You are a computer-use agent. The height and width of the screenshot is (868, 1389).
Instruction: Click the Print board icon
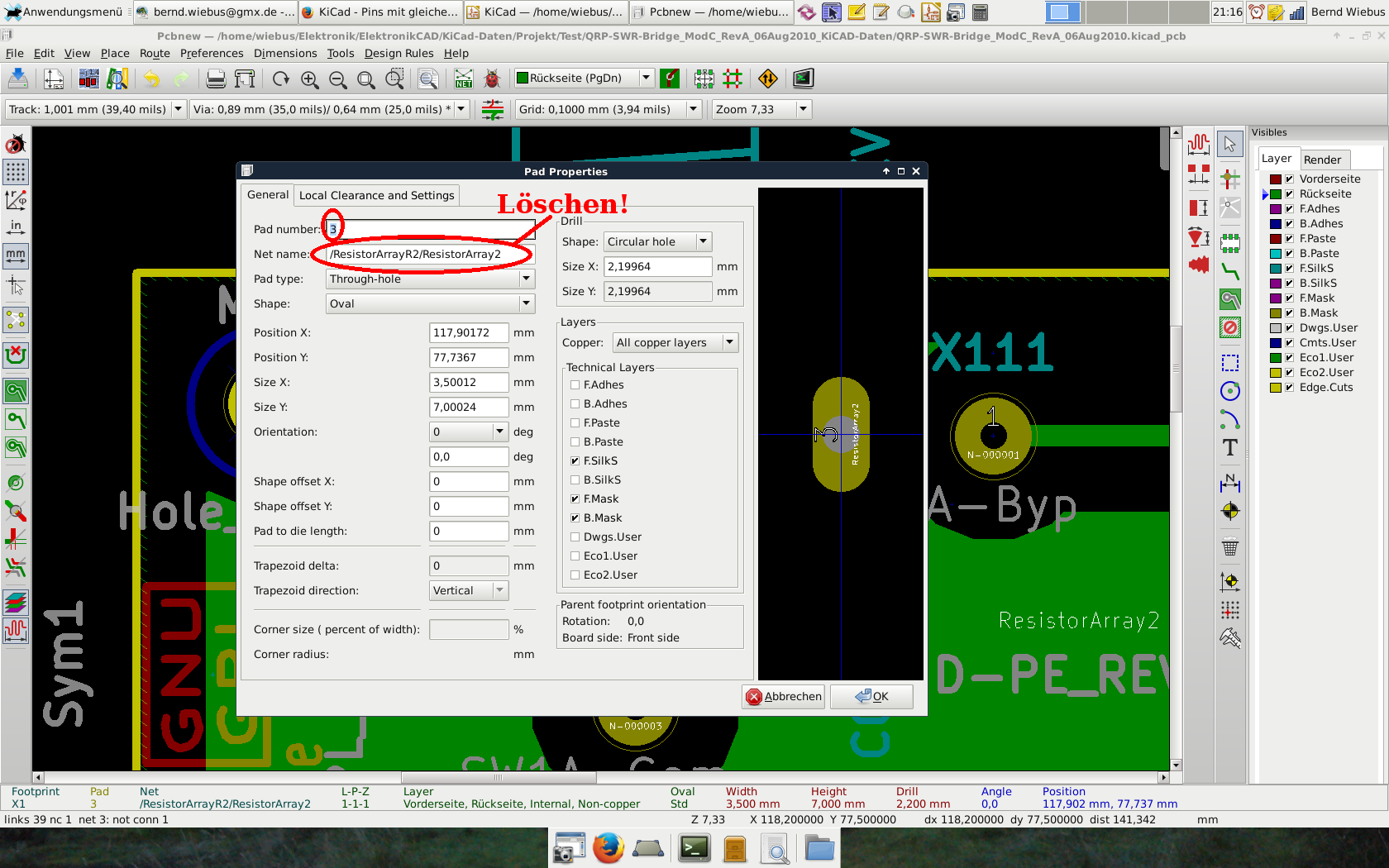click(x=216, y=79)
